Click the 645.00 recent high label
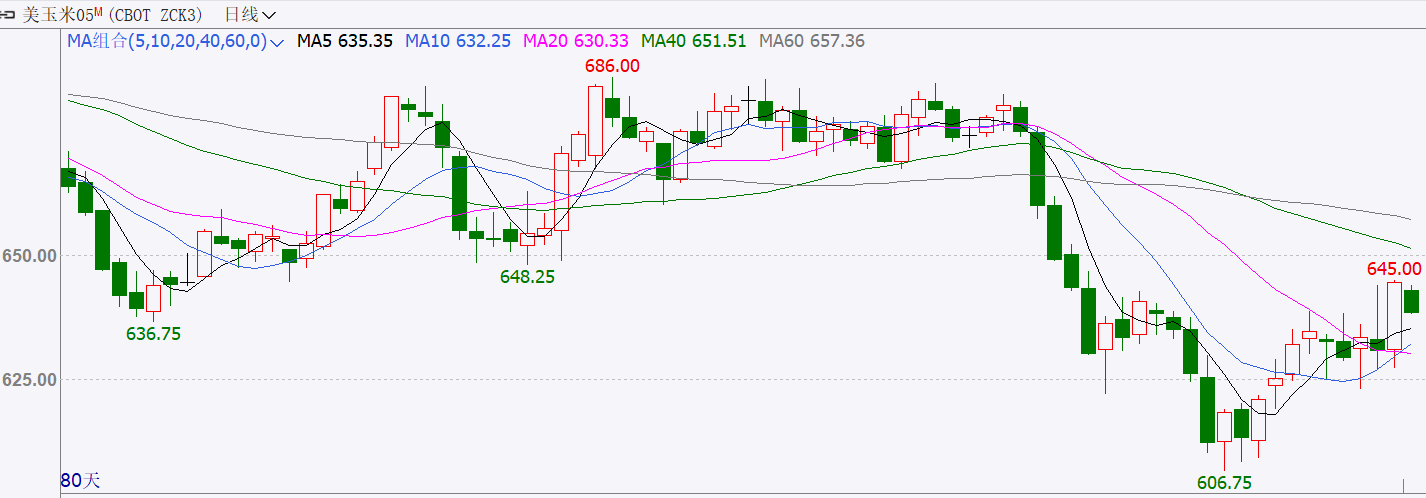The width and height of the screenshot is (1426, 498). tap(1394, 269)
